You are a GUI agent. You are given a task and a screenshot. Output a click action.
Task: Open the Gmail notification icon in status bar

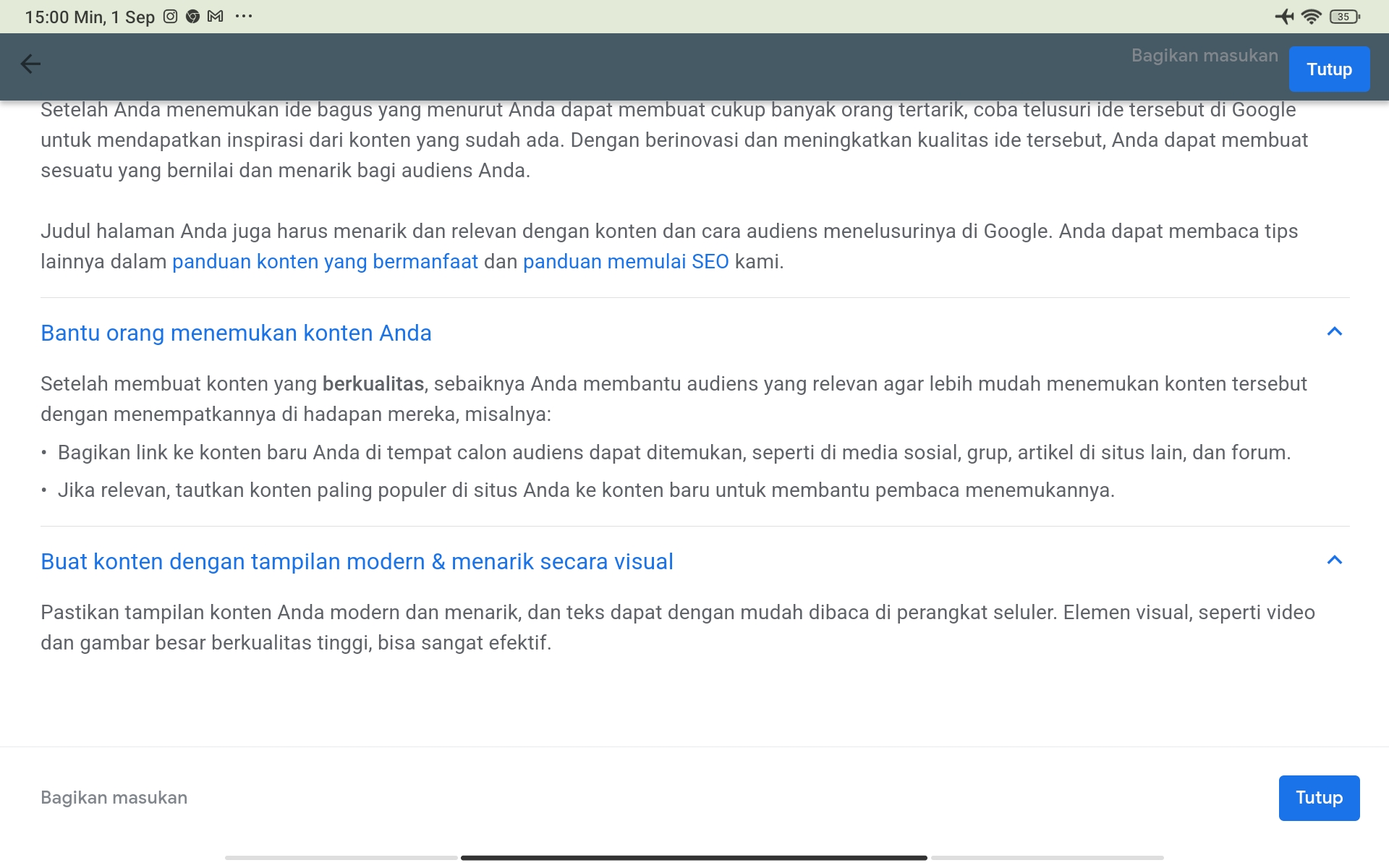(216, 17)
